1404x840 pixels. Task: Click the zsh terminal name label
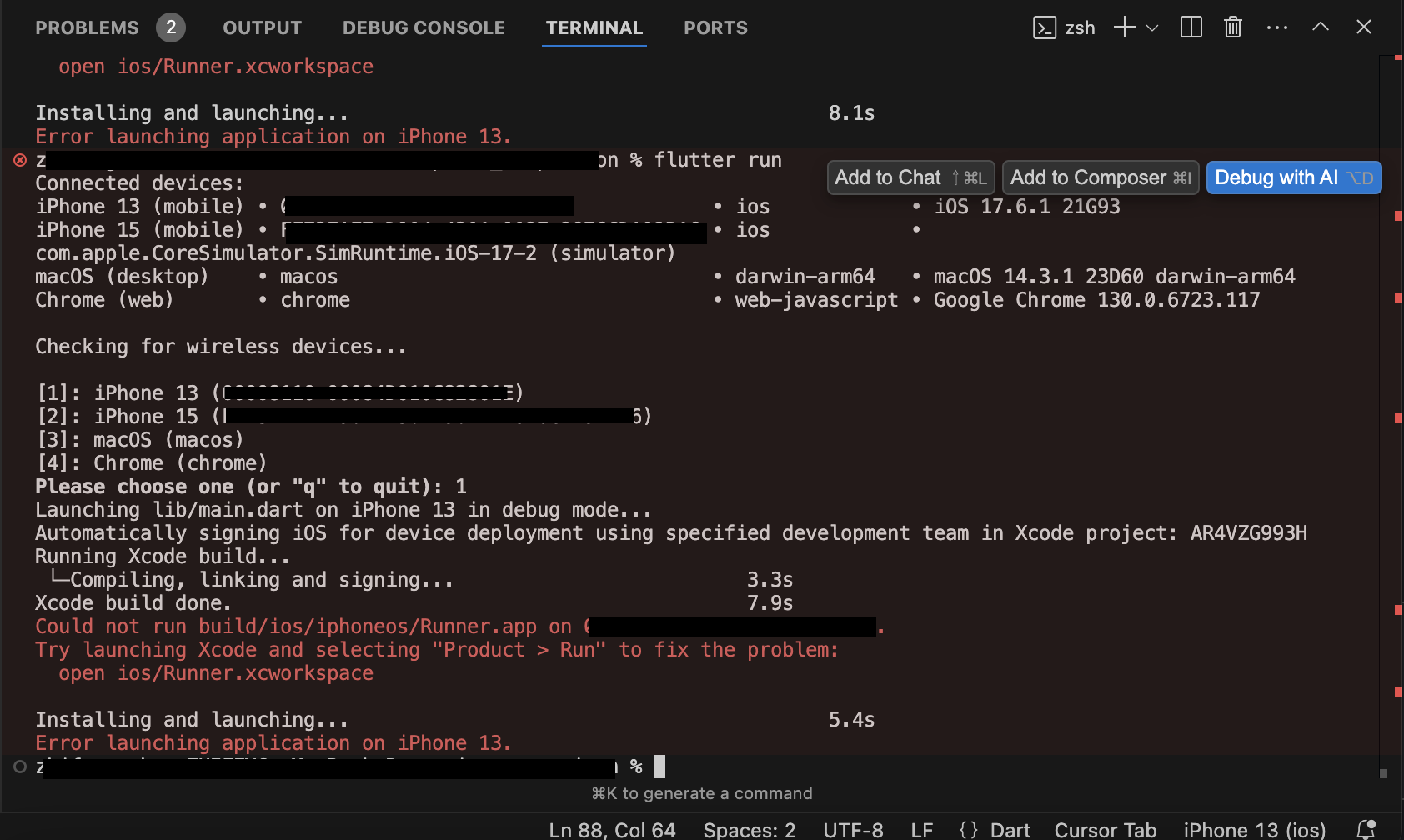pos(1080,27)
